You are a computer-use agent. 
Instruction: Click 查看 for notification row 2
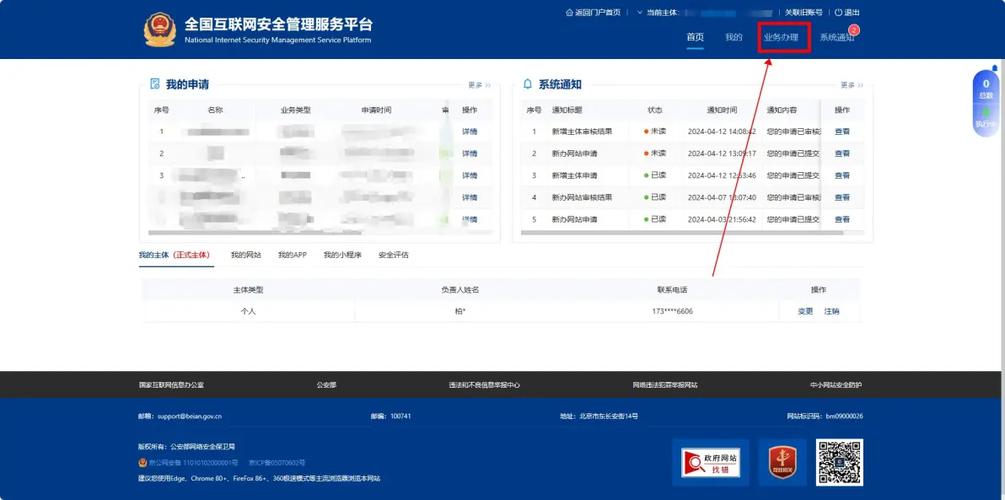point(842,153)
